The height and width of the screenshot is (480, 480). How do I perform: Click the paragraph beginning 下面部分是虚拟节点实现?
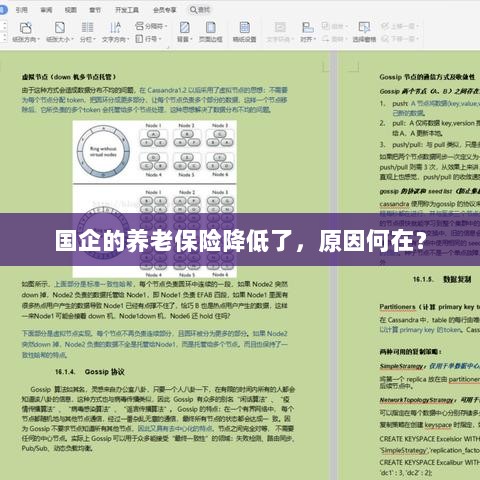[155, 344]
